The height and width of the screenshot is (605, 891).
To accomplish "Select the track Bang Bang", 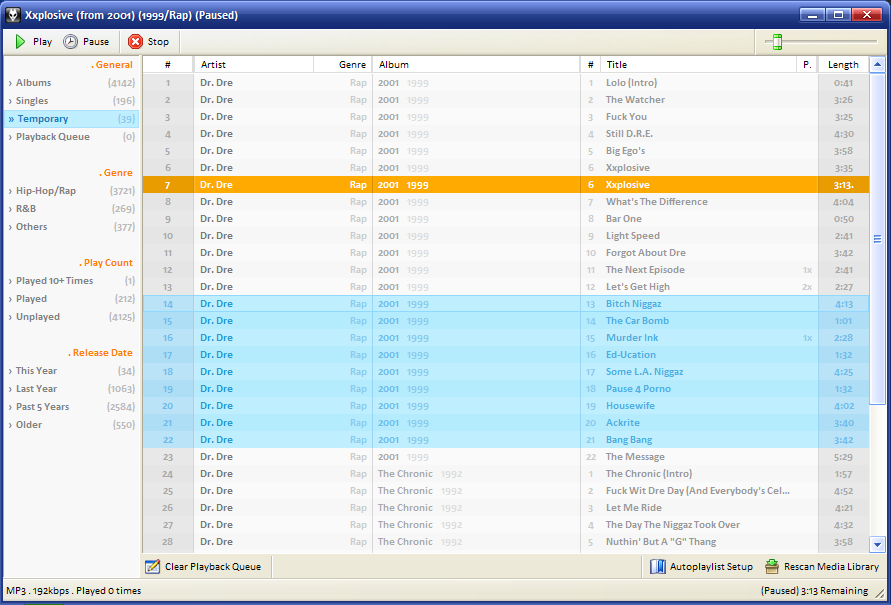I will click(506, 440).
